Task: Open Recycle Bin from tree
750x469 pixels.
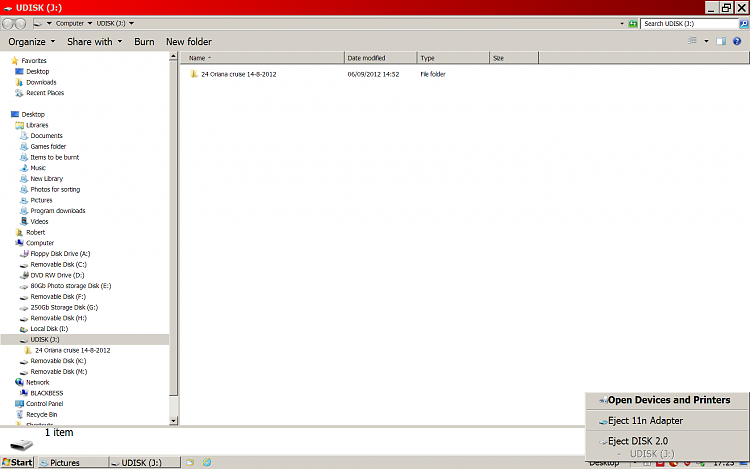Action: (42, 414)
